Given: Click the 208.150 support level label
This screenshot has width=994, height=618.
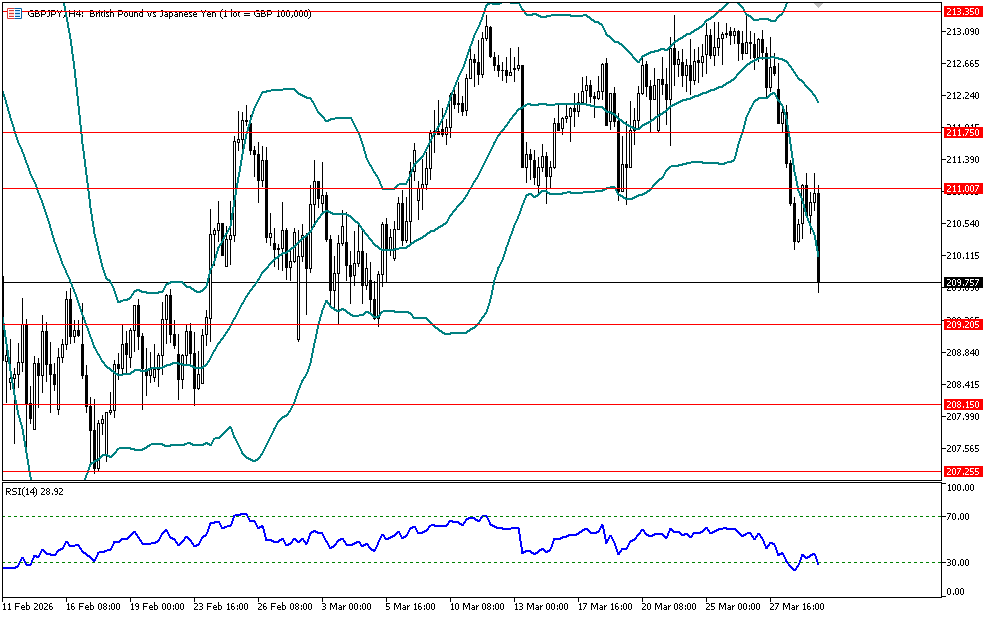Looking at the screenshot, I should pyautogui.click(x=961, y=404).
